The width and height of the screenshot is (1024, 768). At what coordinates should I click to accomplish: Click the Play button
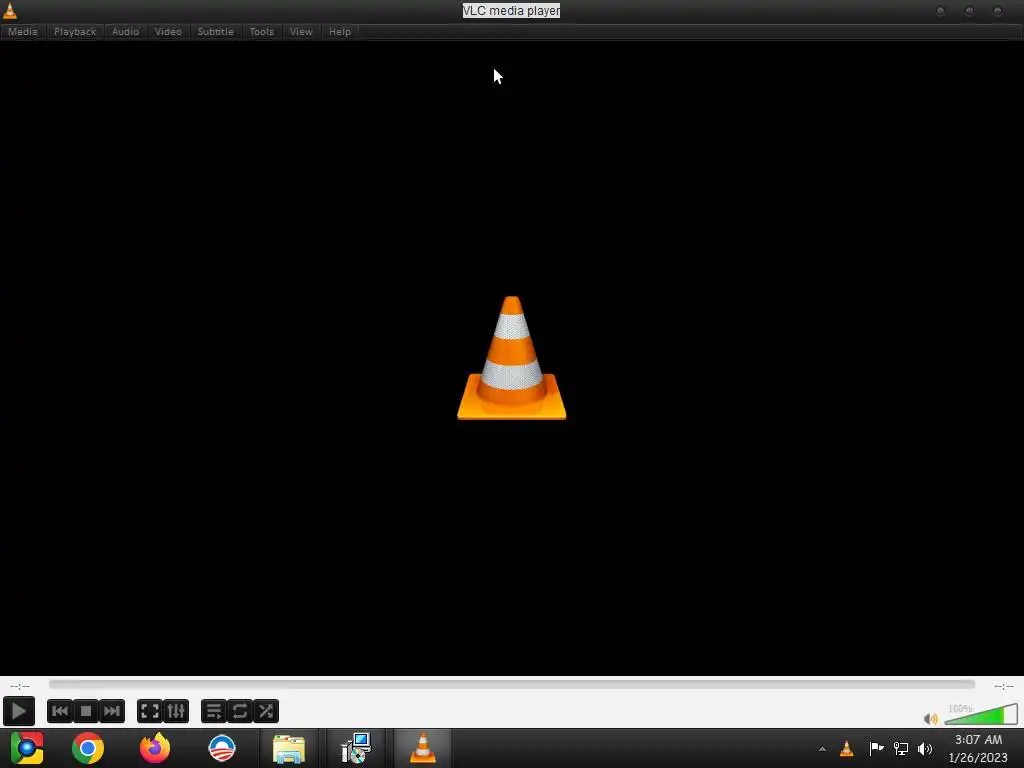18,711
